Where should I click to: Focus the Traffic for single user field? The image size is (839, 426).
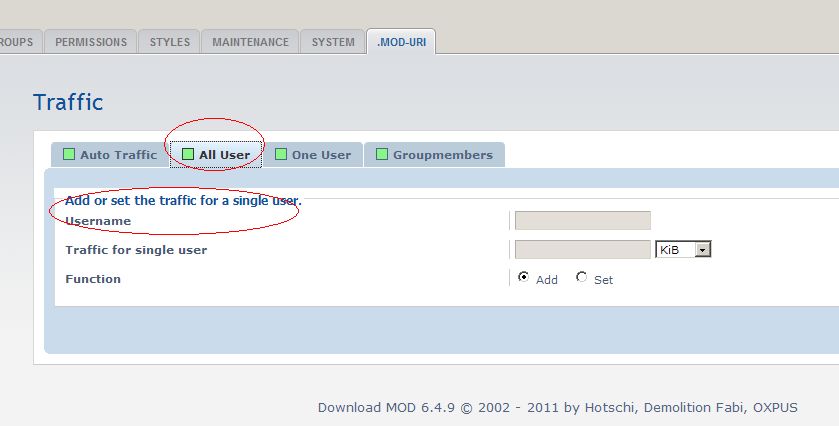tap(582, 249)
